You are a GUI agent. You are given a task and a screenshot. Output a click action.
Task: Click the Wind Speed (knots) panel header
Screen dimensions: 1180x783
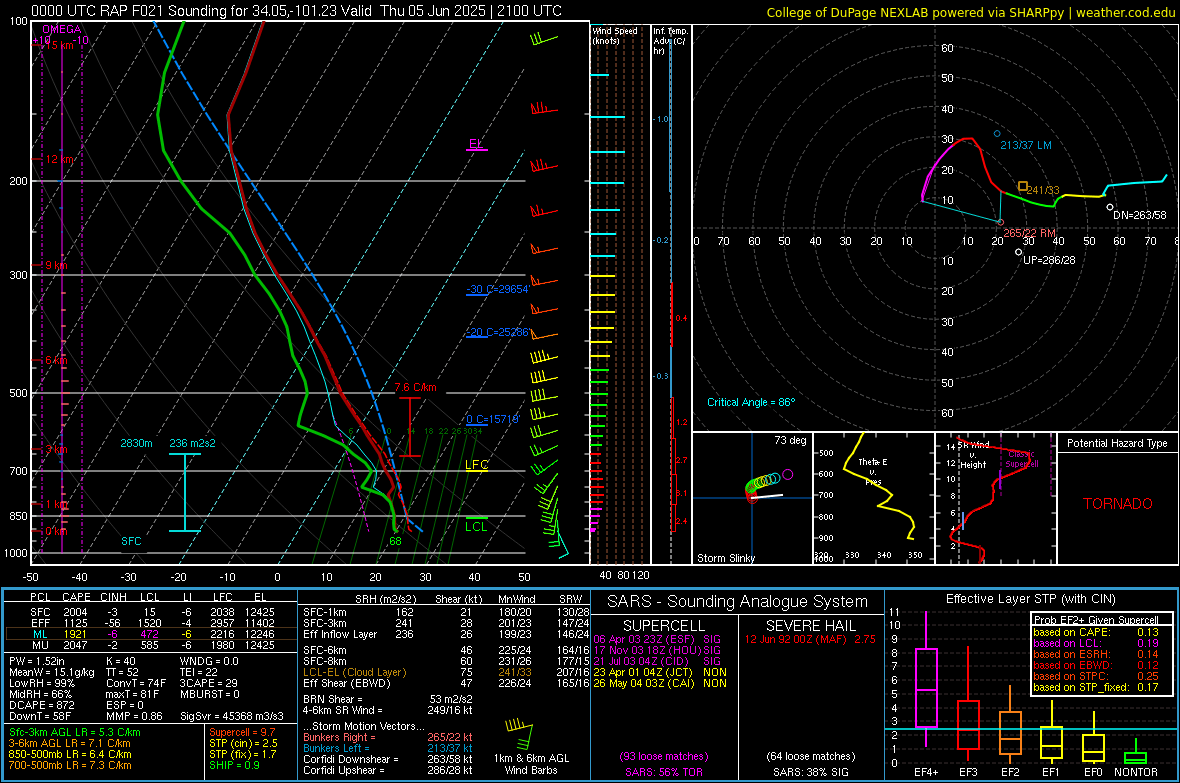615,35
